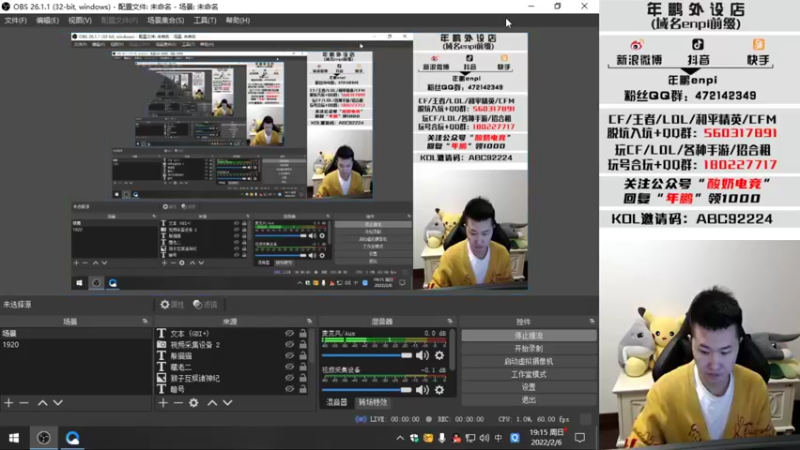This screenshot has height=450, width=800.
Task: Add a new source with plus icon
Action: (163, 403)
